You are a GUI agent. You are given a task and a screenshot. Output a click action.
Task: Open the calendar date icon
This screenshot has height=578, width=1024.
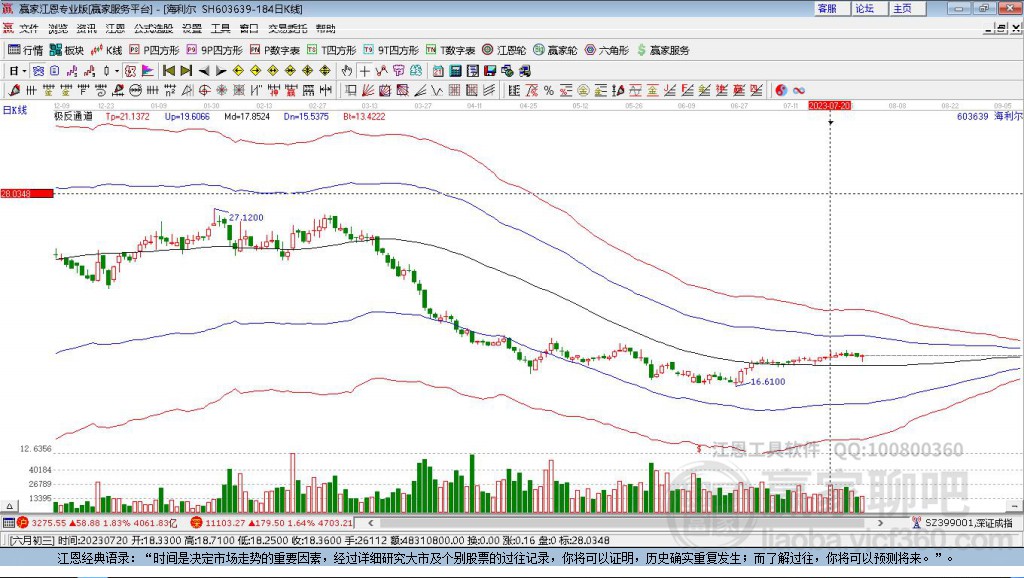[x=438, y=71]
